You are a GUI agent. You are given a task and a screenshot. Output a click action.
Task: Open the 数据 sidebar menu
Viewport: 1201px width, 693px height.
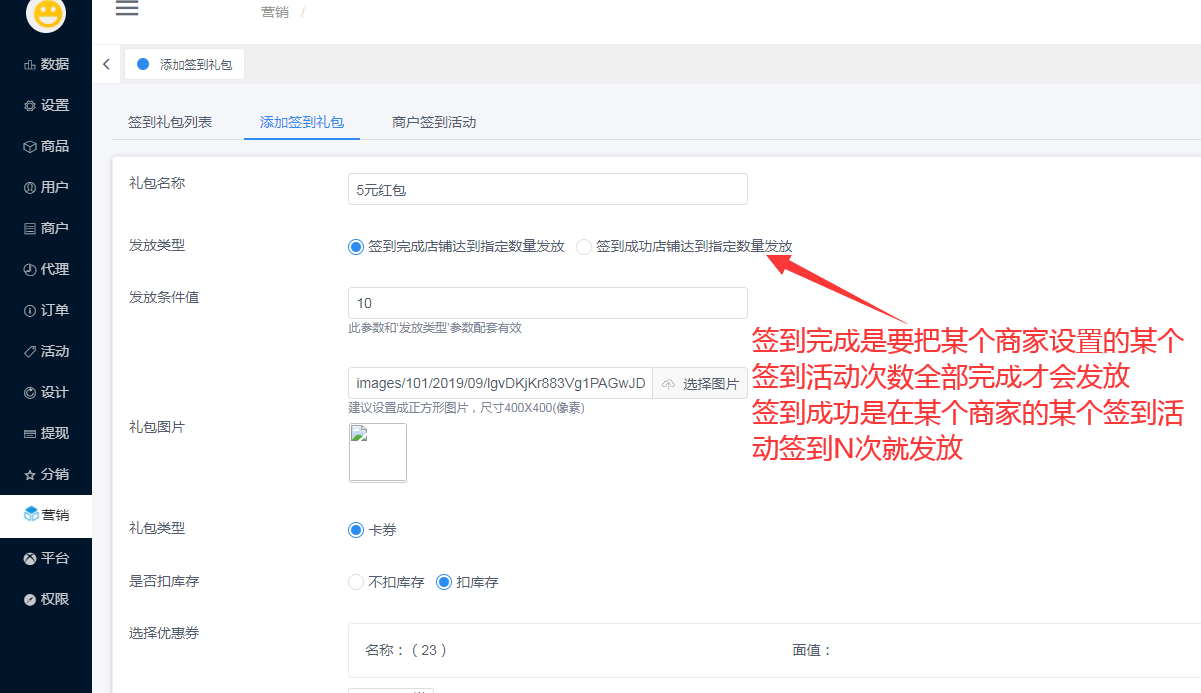click(x=46, y=64)
